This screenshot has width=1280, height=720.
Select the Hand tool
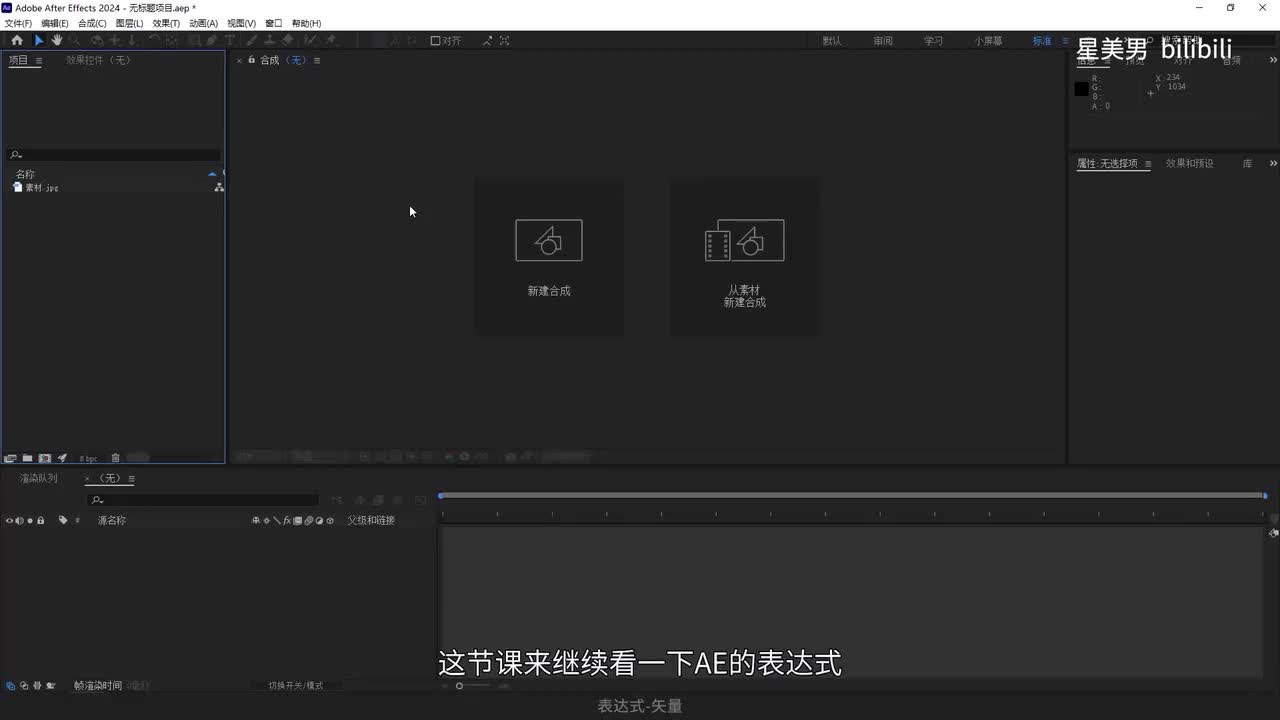(57, 41)
